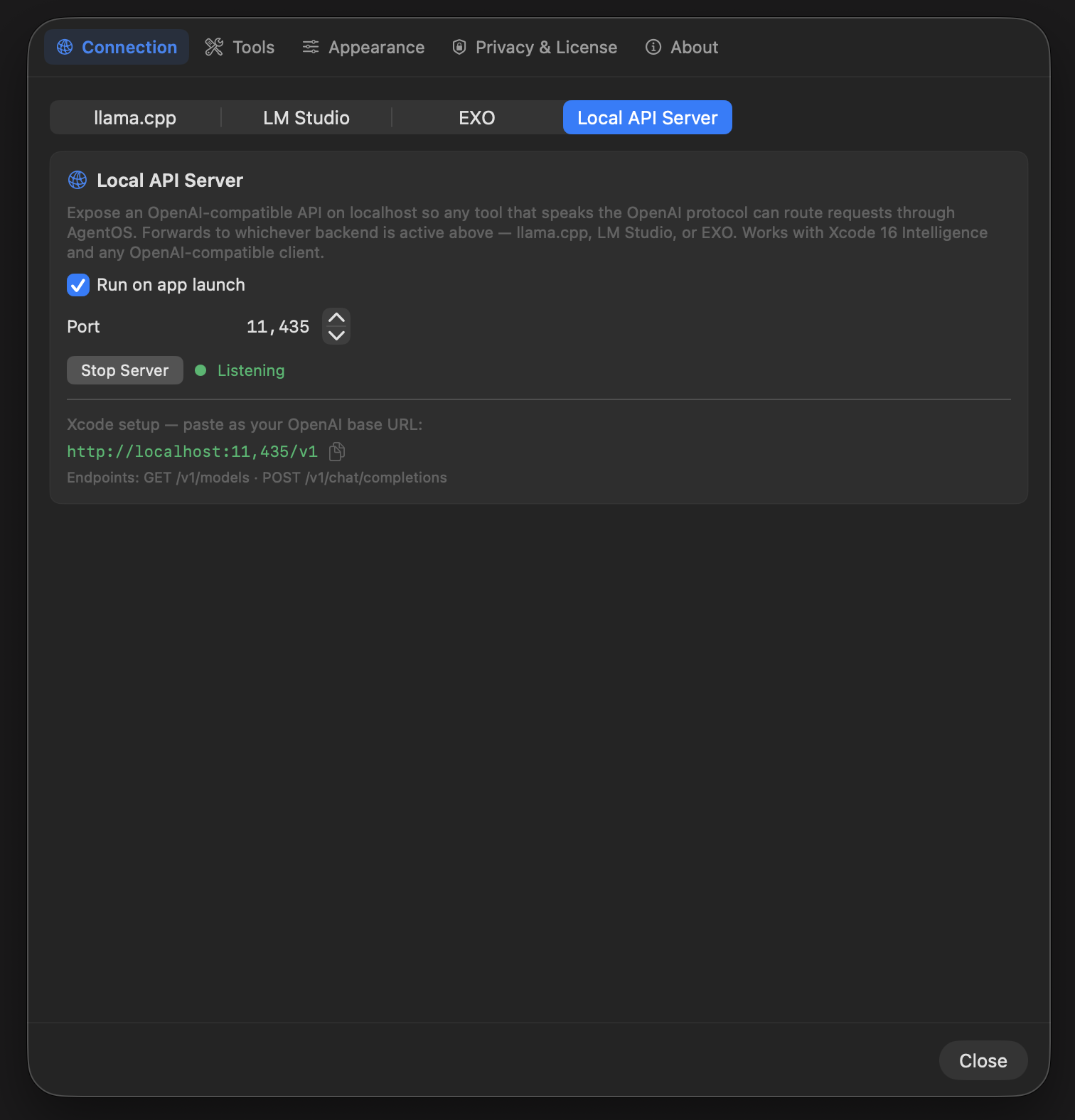Click the port number field 11,435
This screenshot has height=1120, width=1075.
point(277,327)
